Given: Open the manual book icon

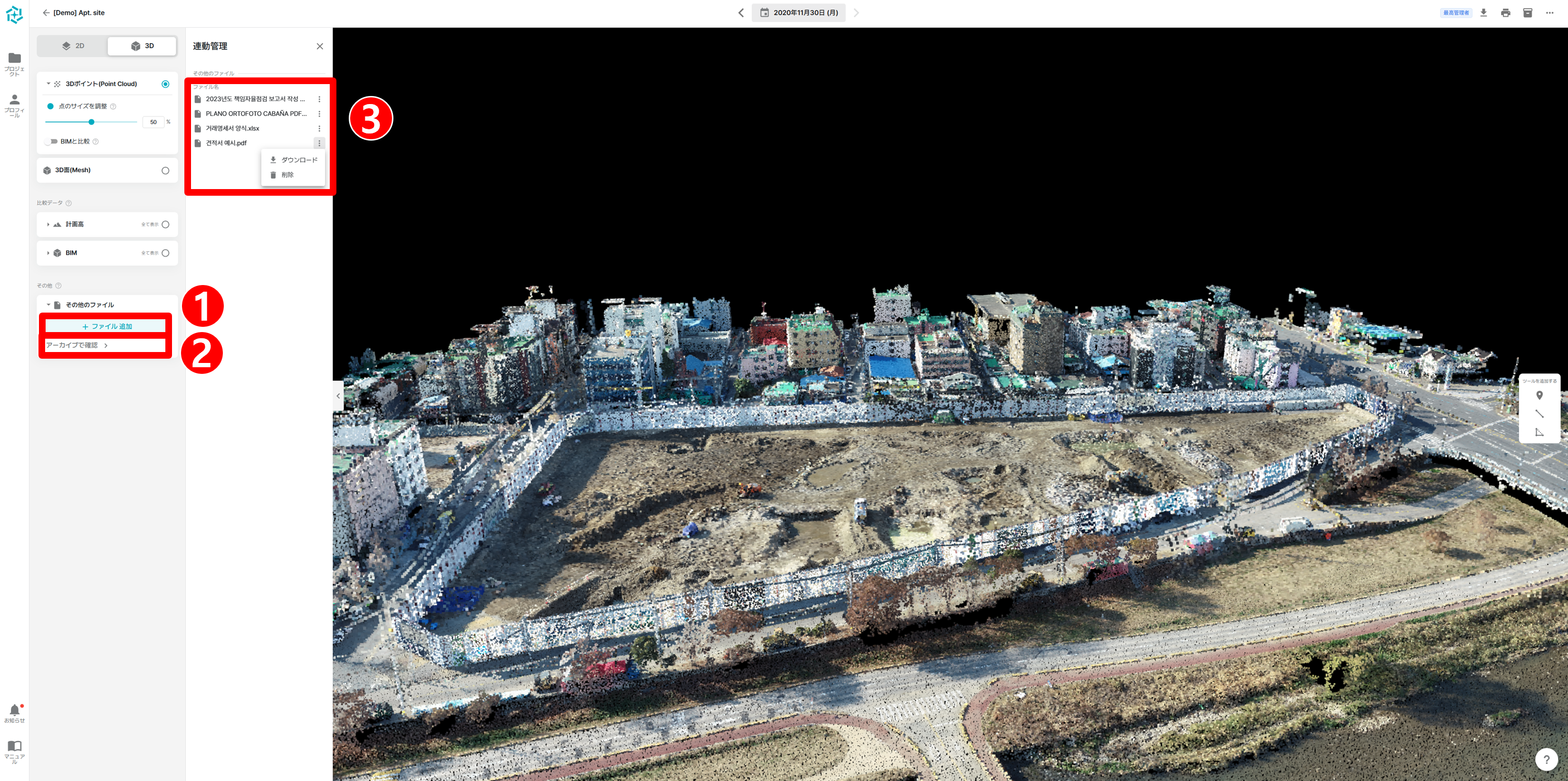Looking at the screenshot, I should 15,746.
